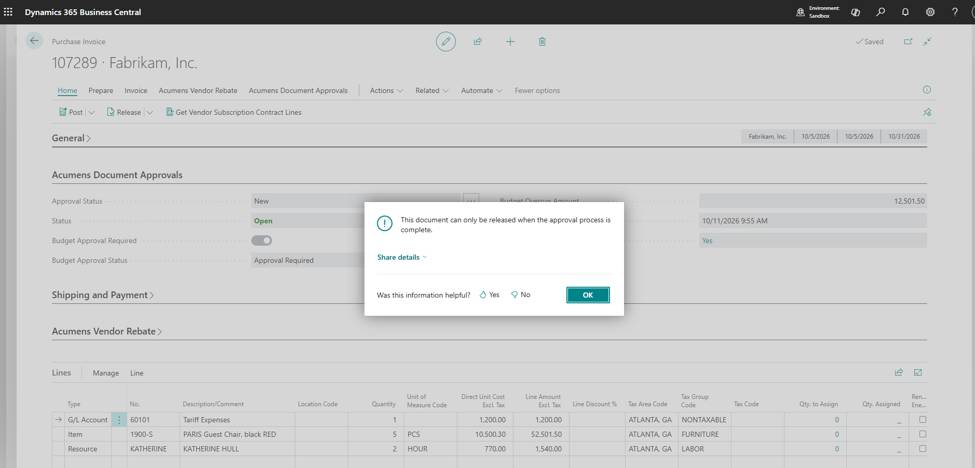This screenshot has width=975, height=468.
Task: Click the Acumens Document Approvals section heading
Action: pyautogui.click(x=117, y=175)
